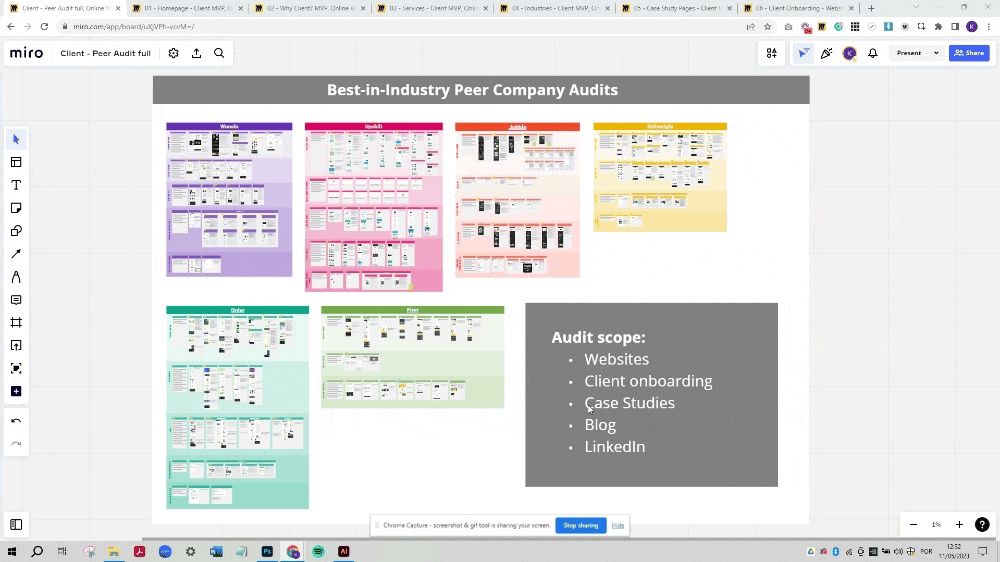The image size is (1000, 562).
Task: Click the browser address bar
Action: 402,27
